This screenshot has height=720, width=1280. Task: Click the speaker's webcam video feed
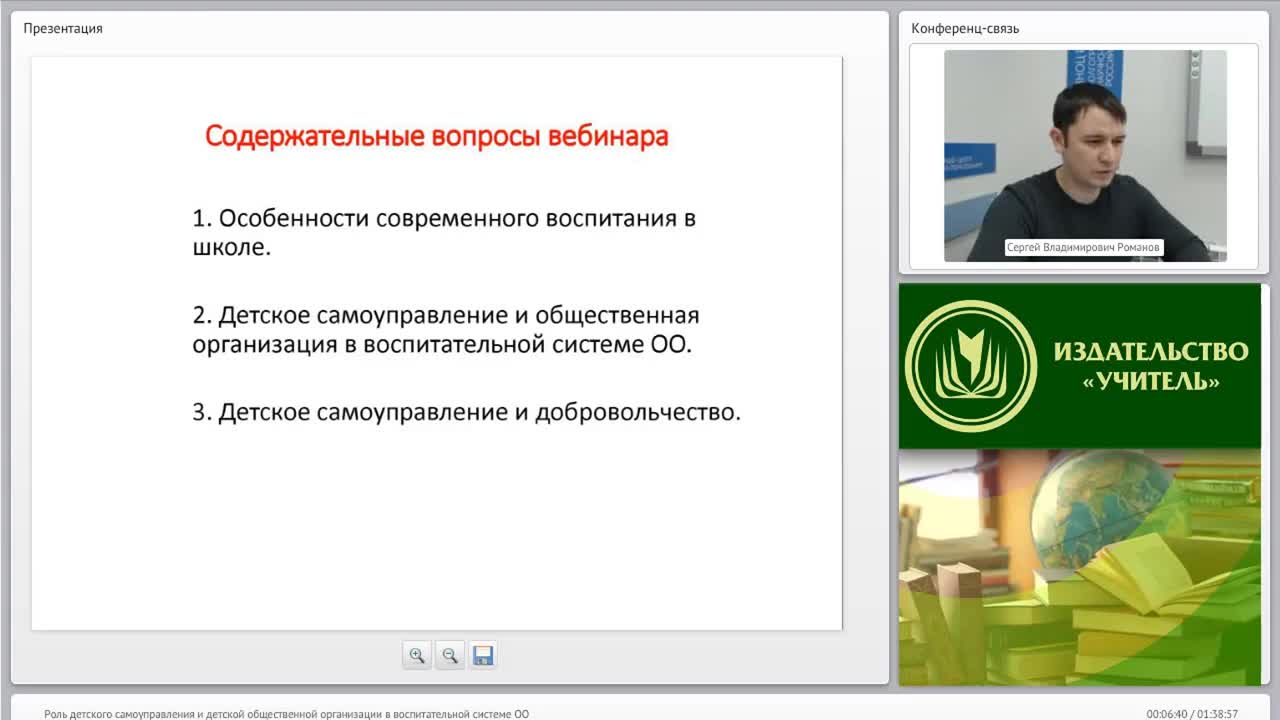[x=1085, y=156]
